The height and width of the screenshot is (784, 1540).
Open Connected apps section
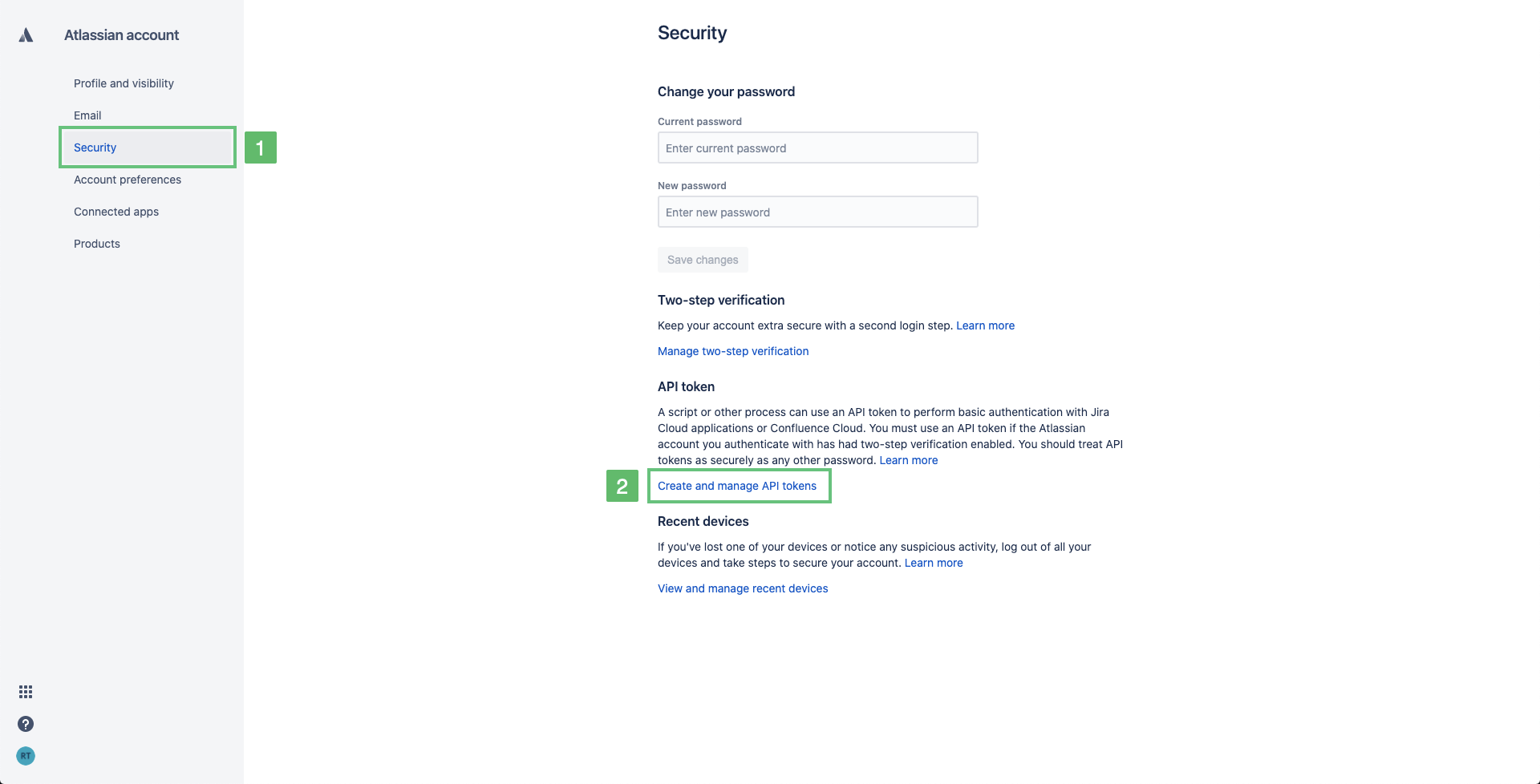(116, 212)
